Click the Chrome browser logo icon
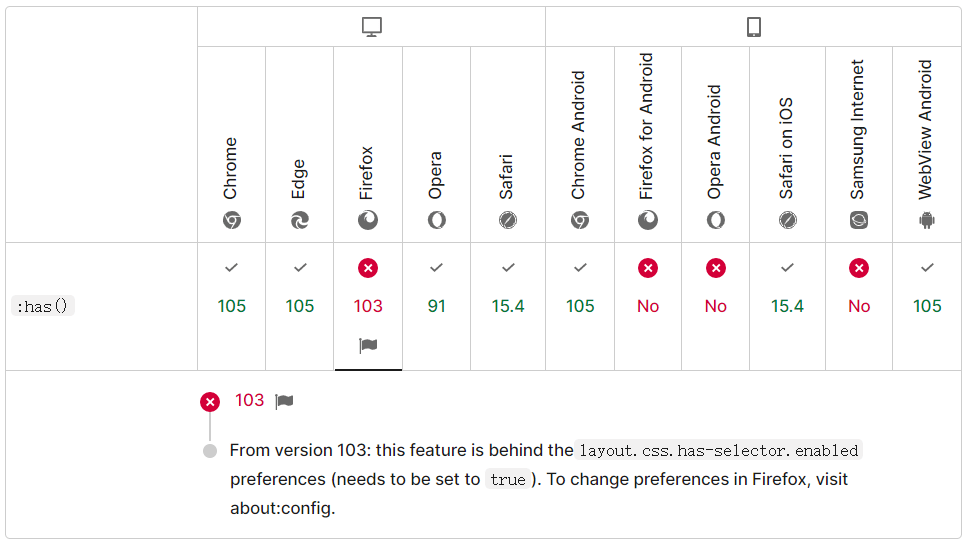The height and width of the screenshot is (548, 968). 232,220
